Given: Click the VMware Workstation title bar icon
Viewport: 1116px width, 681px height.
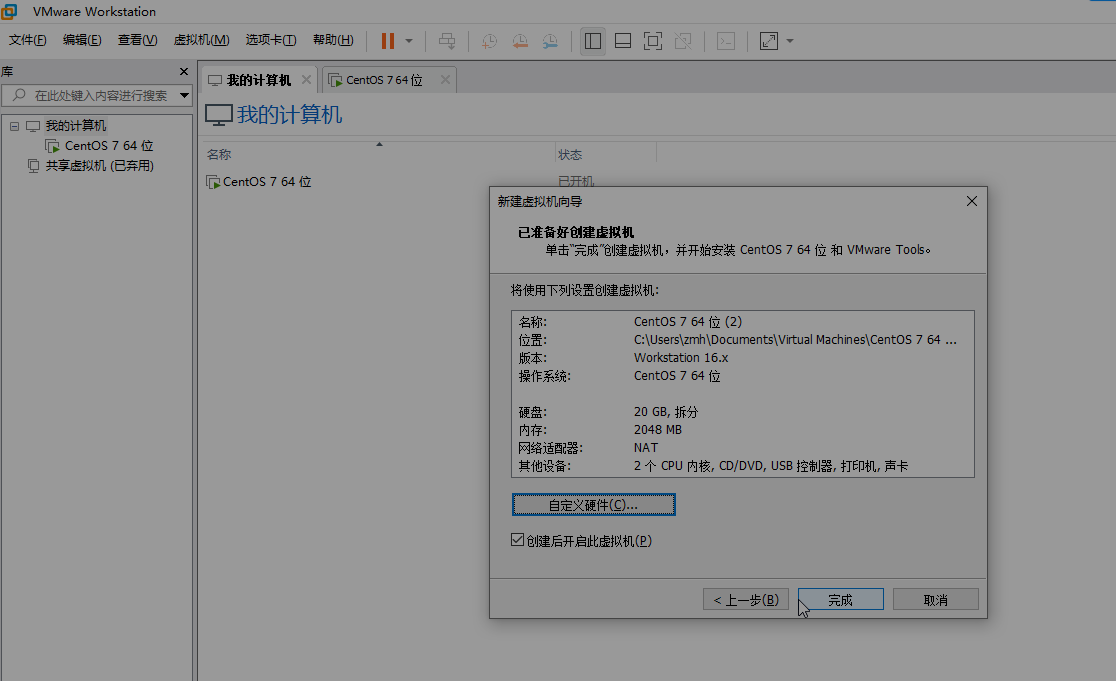Looking at the screenshot, I should (x=9, y=11).
